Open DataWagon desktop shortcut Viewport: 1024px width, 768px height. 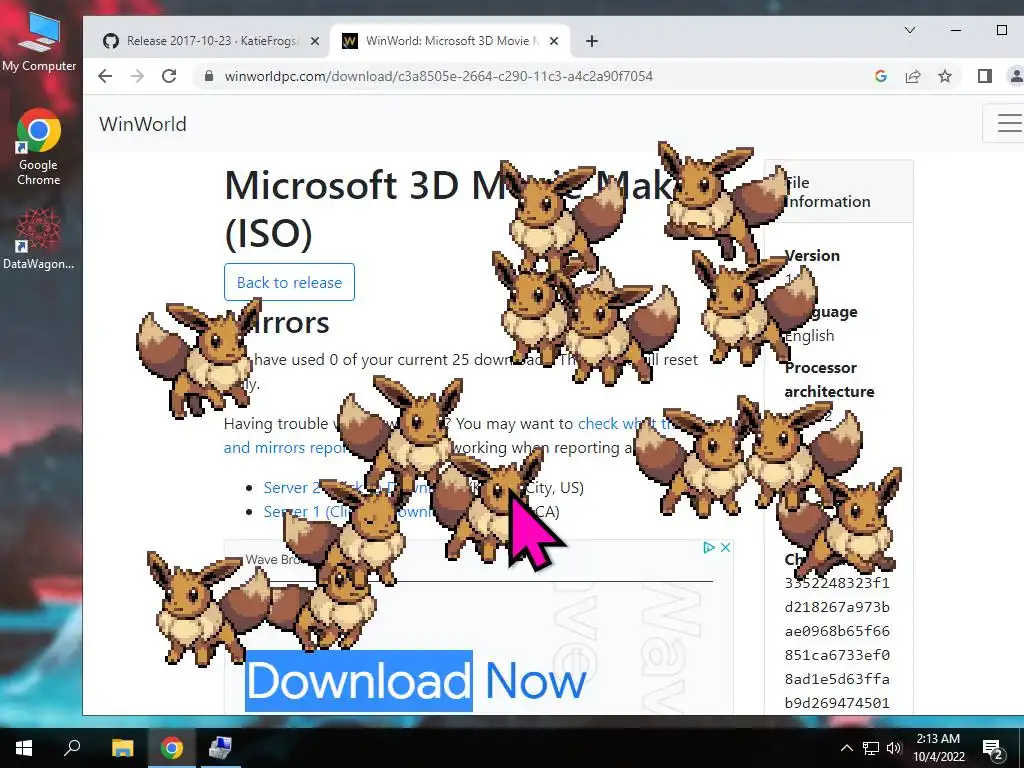pyautogui.click(x=39, y=239)
